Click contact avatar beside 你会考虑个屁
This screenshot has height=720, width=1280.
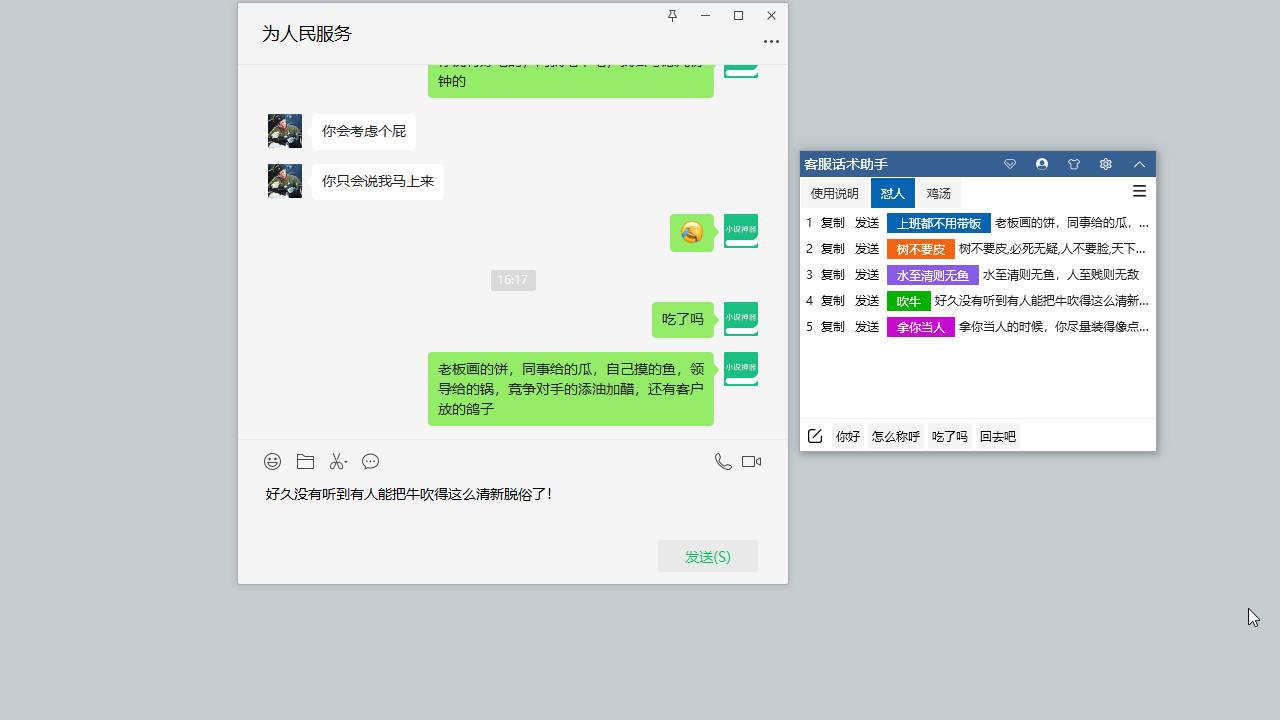[285, 131]
